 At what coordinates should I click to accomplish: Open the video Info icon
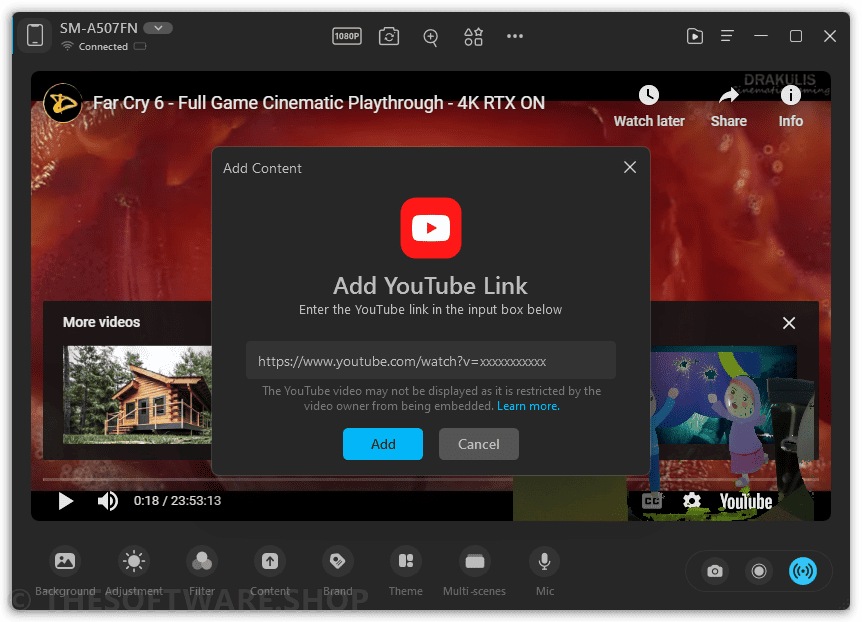[791, 107]
